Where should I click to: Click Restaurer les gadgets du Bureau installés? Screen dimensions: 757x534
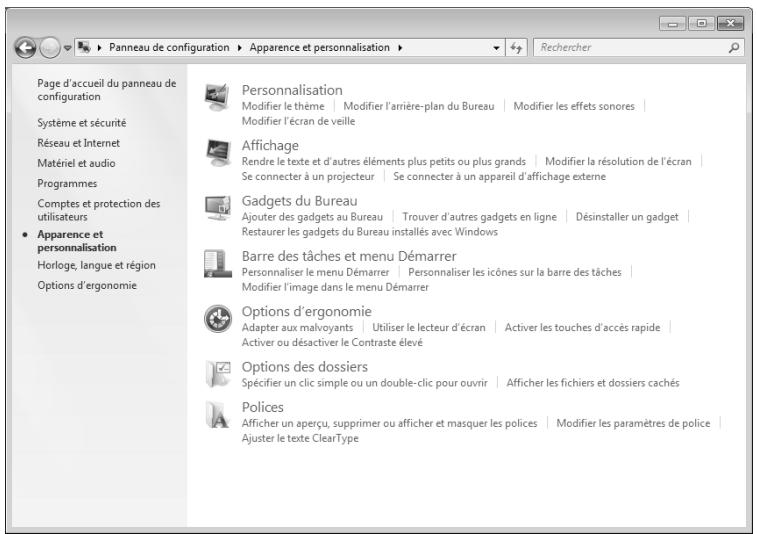pos(369,232)
